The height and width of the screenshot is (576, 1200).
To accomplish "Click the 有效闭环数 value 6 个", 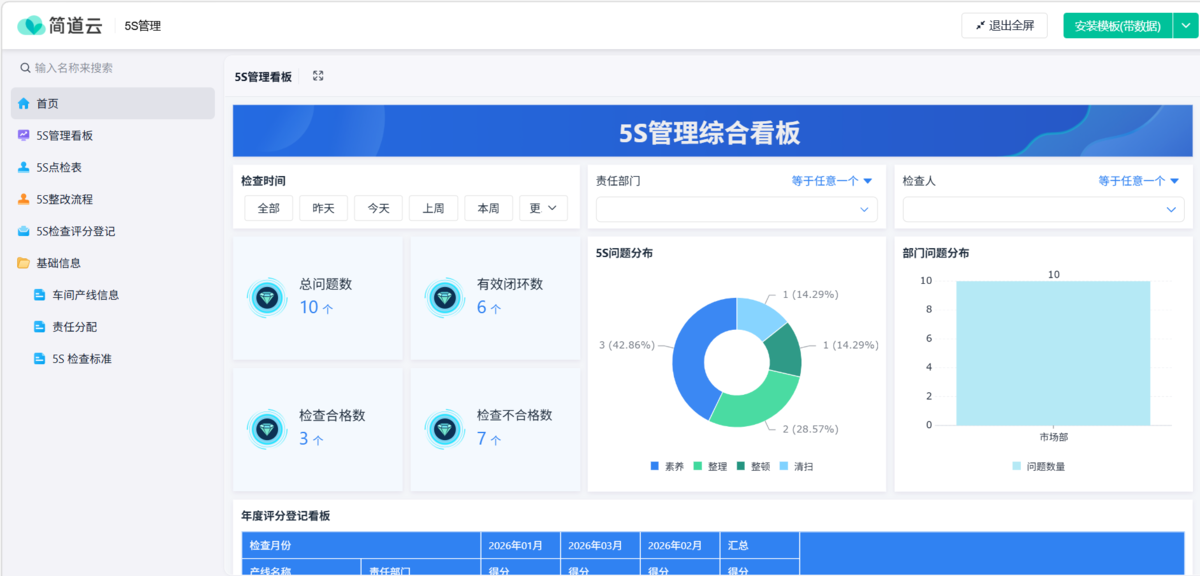I will pyautogui.click(x=489, y=308).
